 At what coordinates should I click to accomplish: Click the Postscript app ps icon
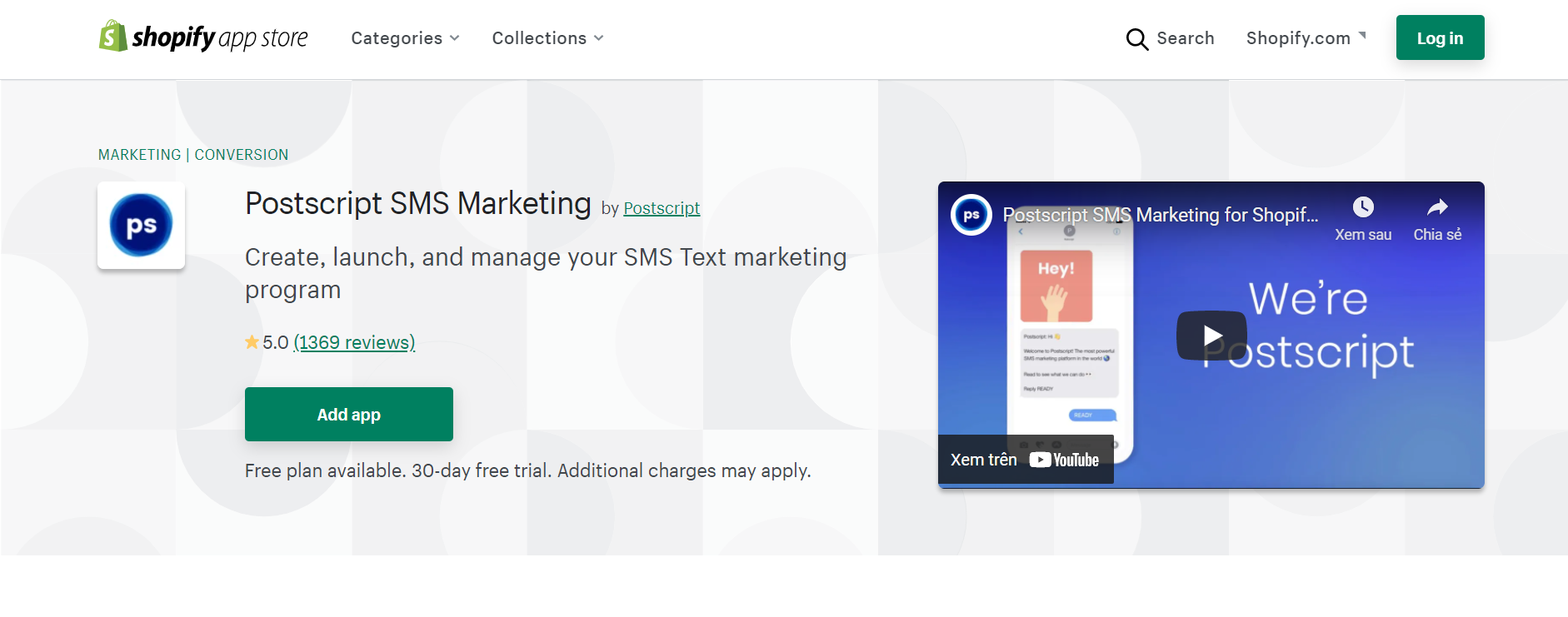(x=141, y=225)
